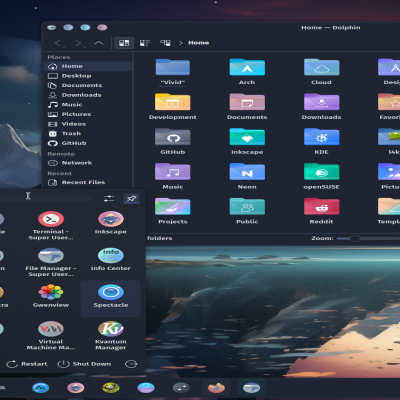The width and height of the screenshot is (400, 400).
Task: Select Recent Files in sidebar
Action: click(x=88, y=182)
